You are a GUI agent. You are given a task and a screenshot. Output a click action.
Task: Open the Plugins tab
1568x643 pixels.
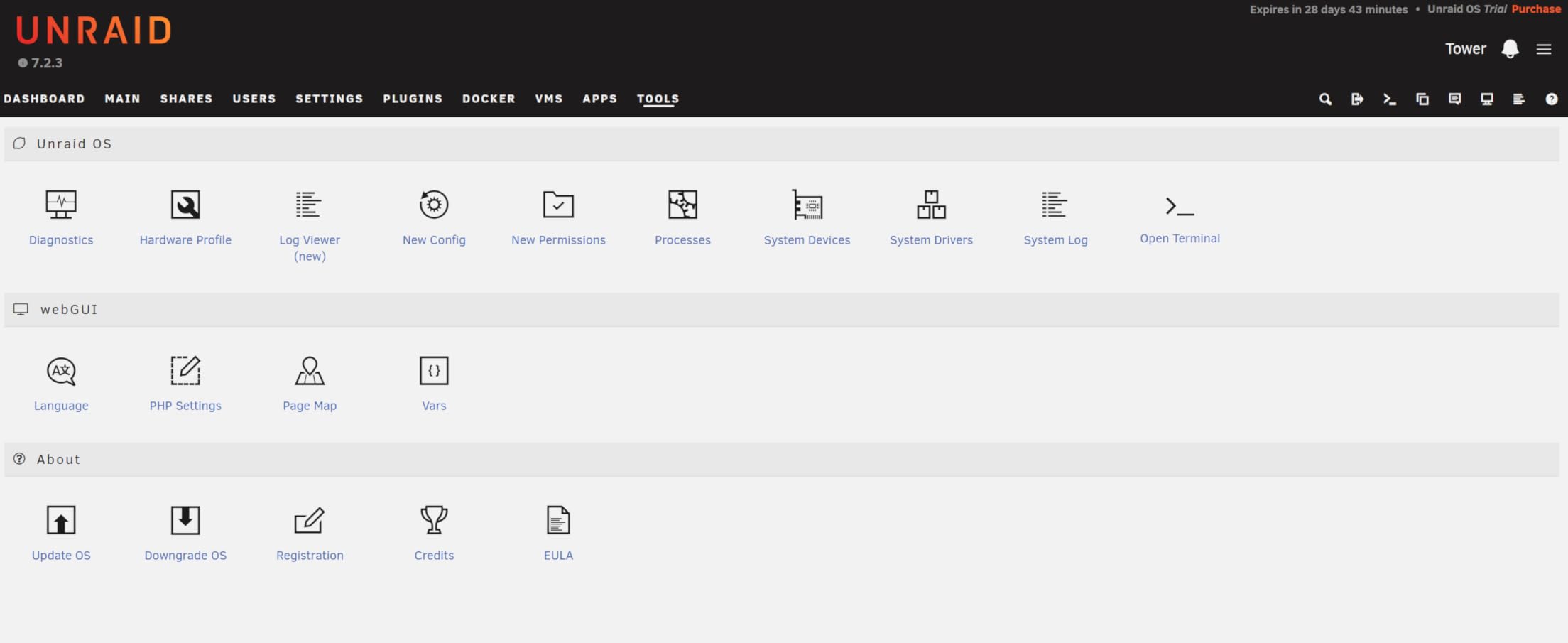[413, 99]
